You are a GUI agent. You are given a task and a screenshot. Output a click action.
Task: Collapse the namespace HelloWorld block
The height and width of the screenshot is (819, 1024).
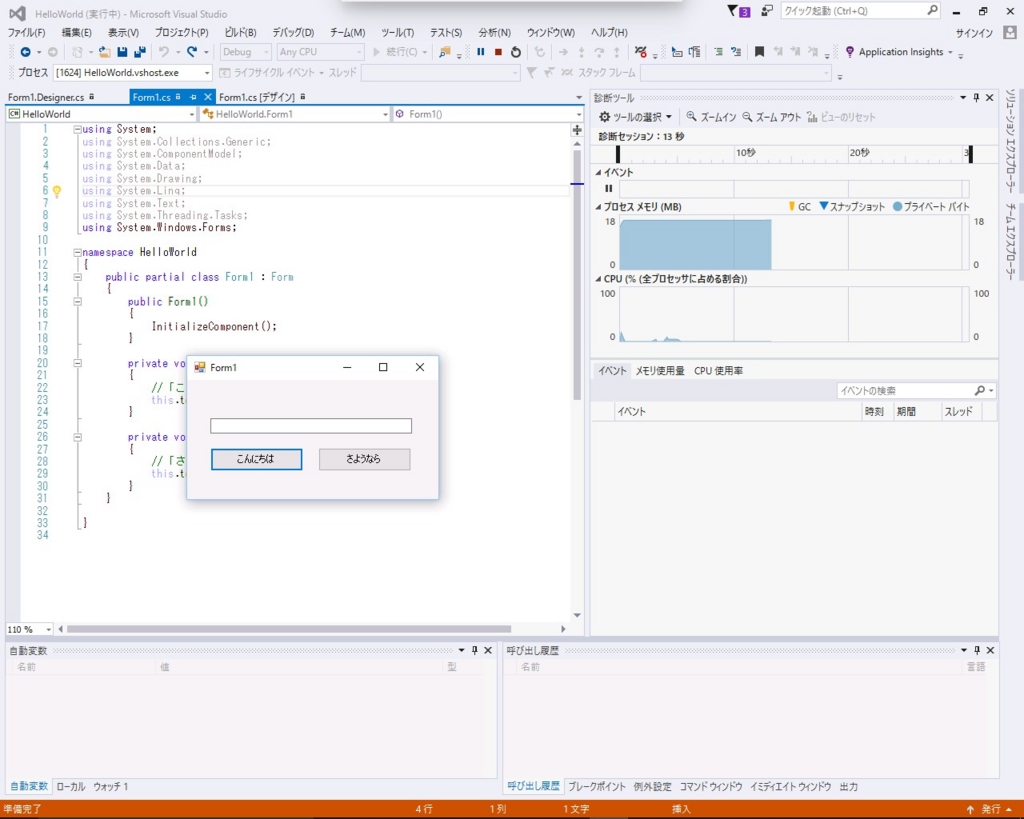[77, 252]
